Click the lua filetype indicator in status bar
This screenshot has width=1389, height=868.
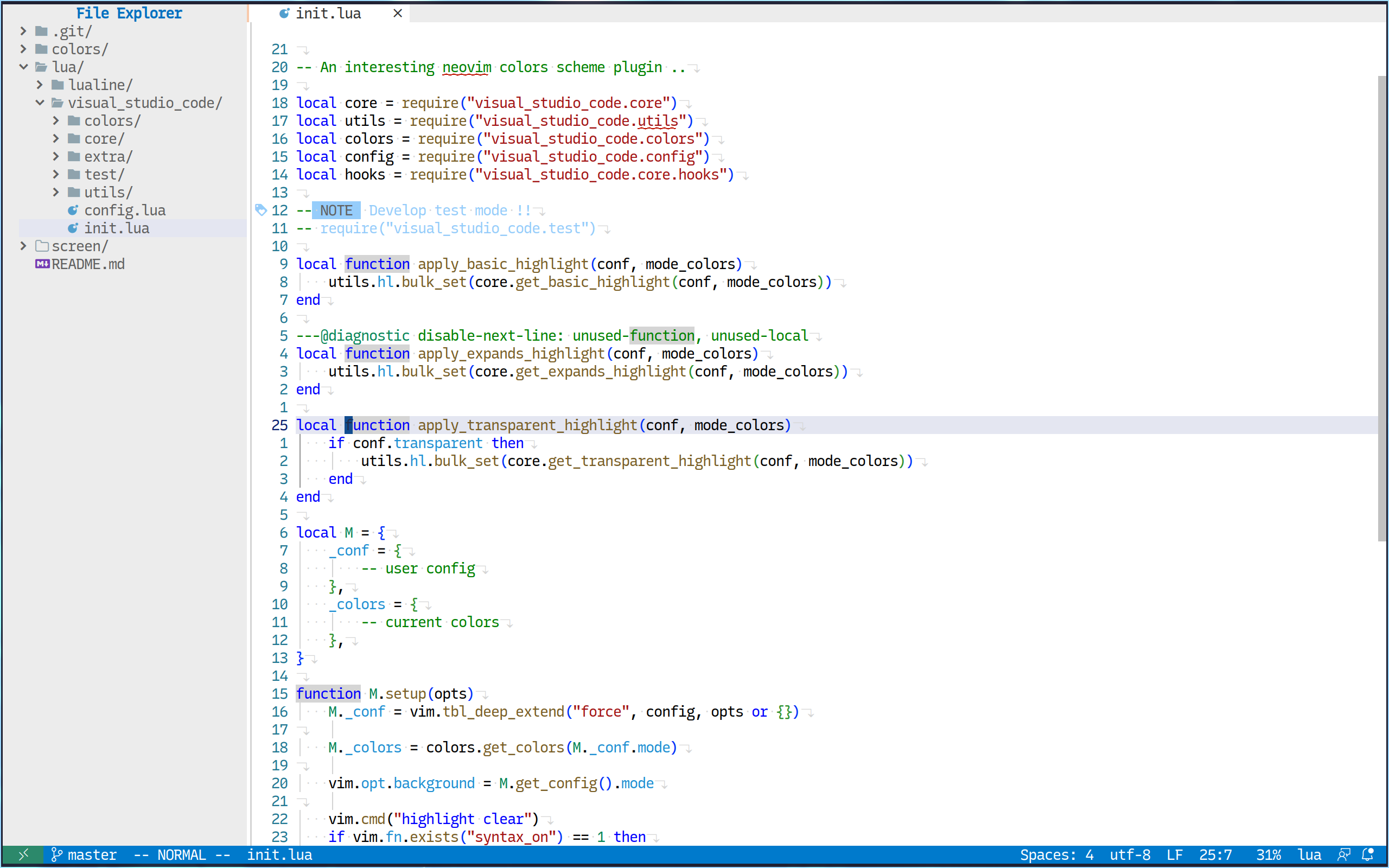[x=1309, y=855]
